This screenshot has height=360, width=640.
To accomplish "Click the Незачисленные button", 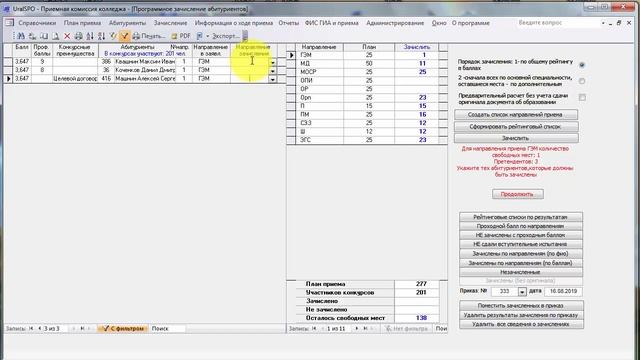I will tap(521, 272).
